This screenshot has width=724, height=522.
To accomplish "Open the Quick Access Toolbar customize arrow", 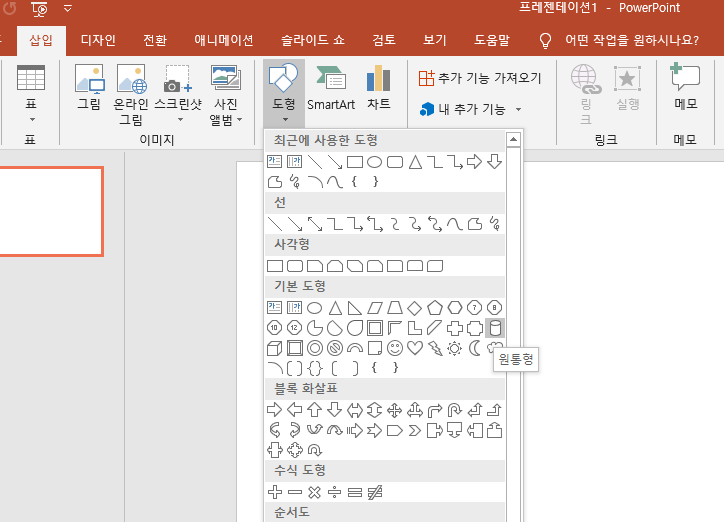I will (67, 8).
